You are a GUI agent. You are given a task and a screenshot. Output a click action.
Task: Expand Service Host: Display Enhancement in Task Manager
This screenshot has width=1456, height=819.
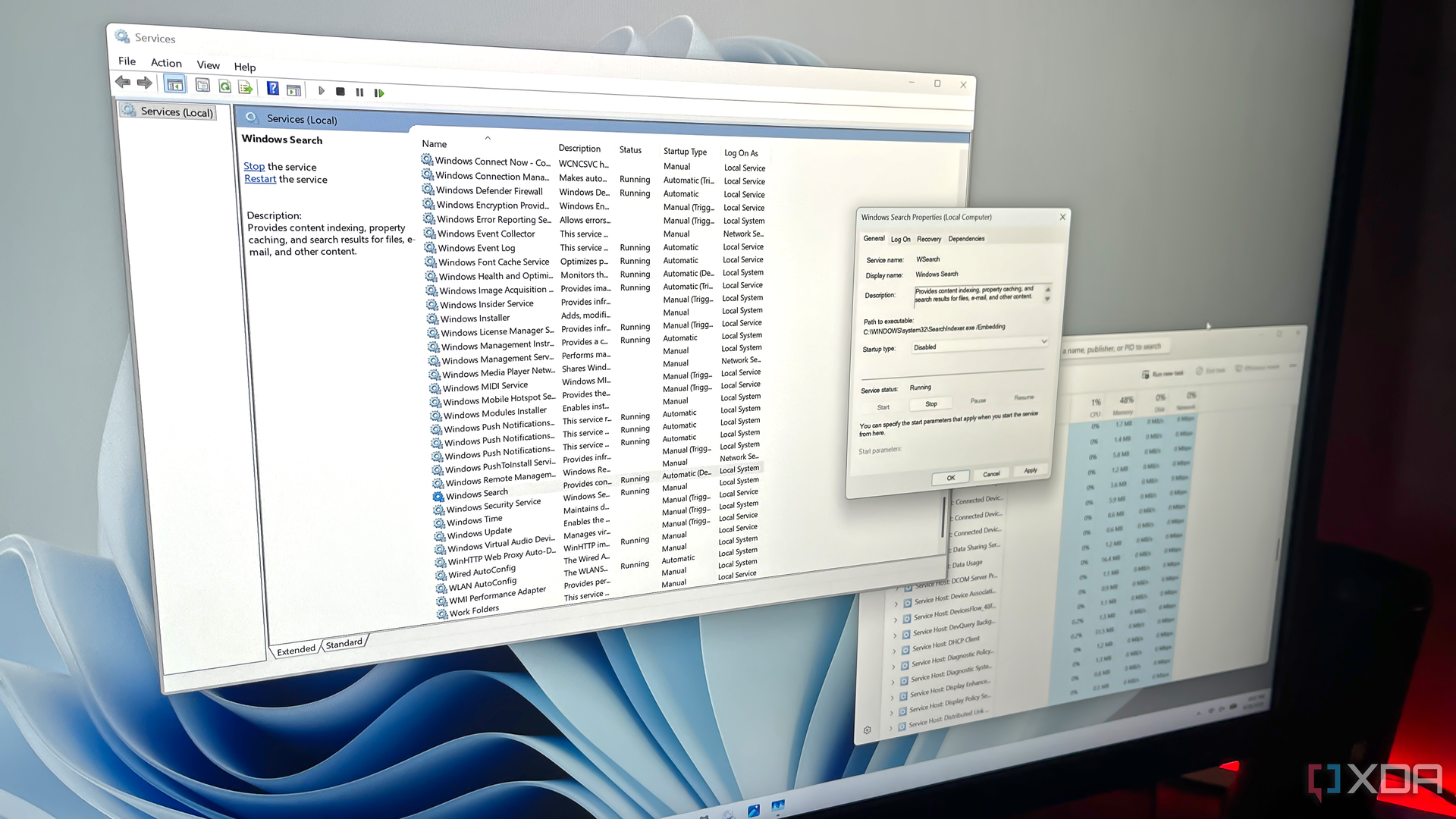tap(893, 697)
